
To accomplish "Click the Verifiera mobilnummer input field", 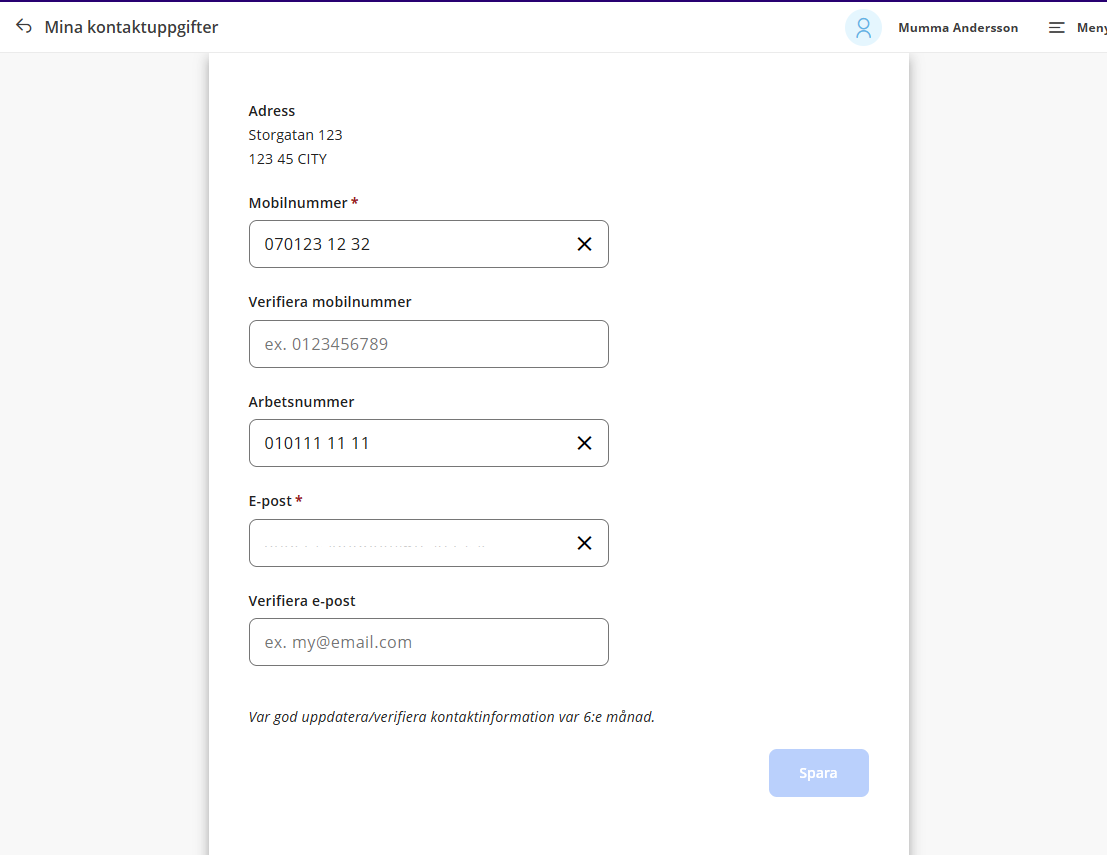I will [428, 344].
